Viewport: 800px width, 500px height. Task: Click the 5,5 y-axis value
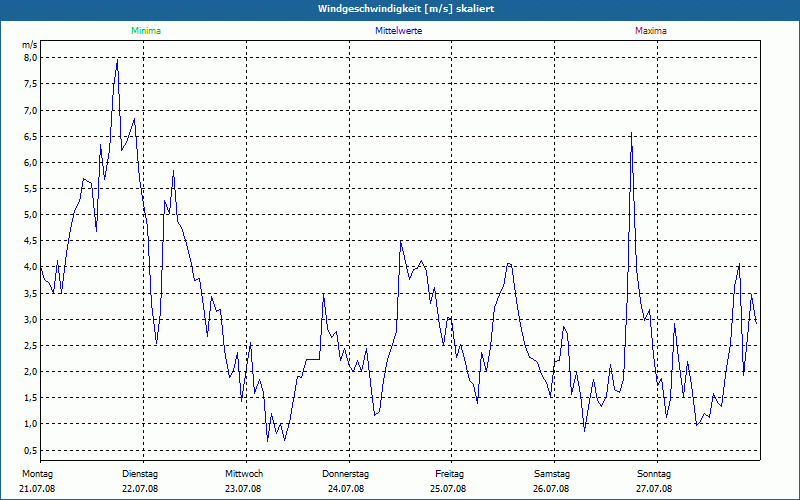(x=31, y=188)
